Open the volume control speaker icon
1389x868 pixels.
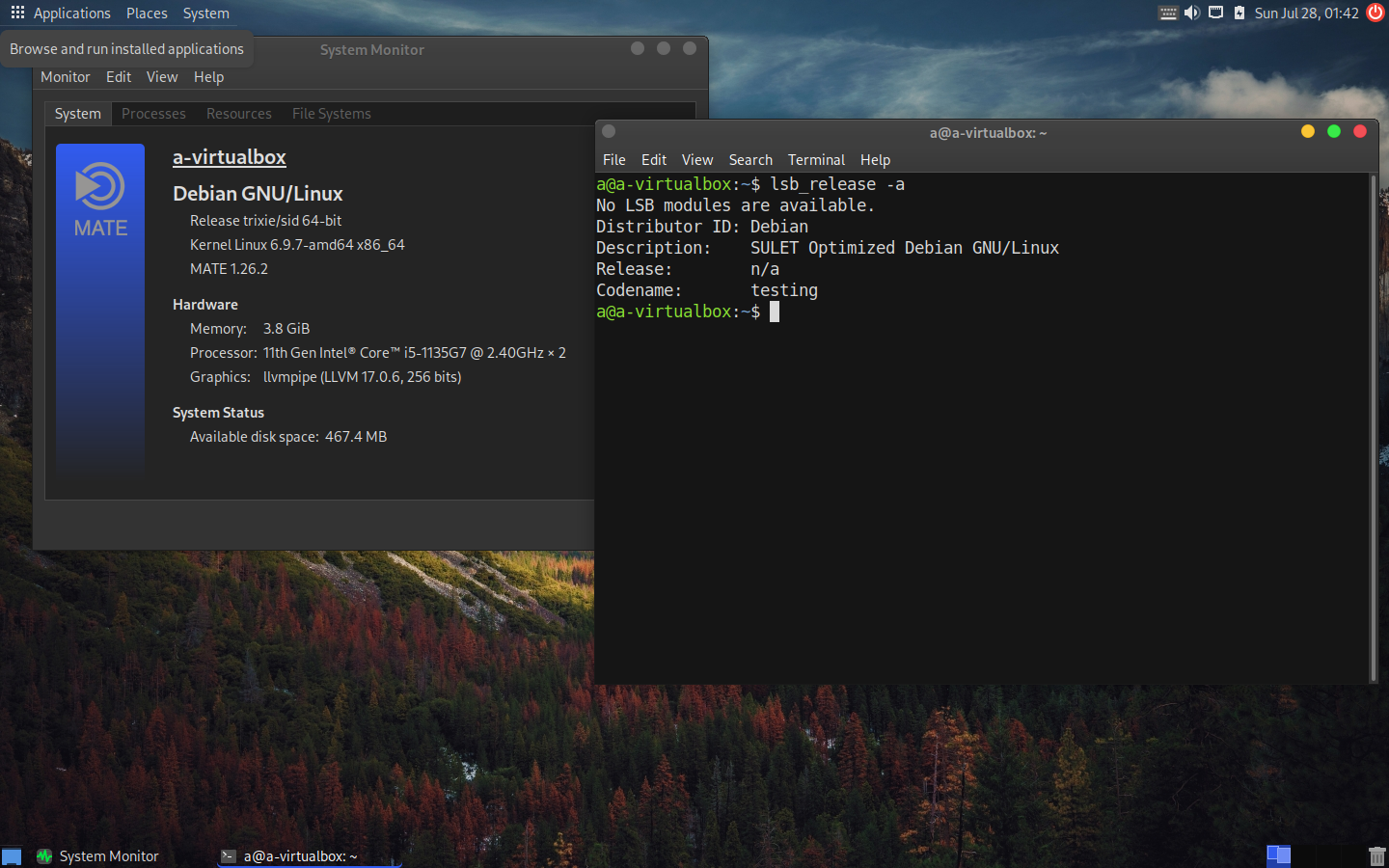click(x=1192, y=14)
